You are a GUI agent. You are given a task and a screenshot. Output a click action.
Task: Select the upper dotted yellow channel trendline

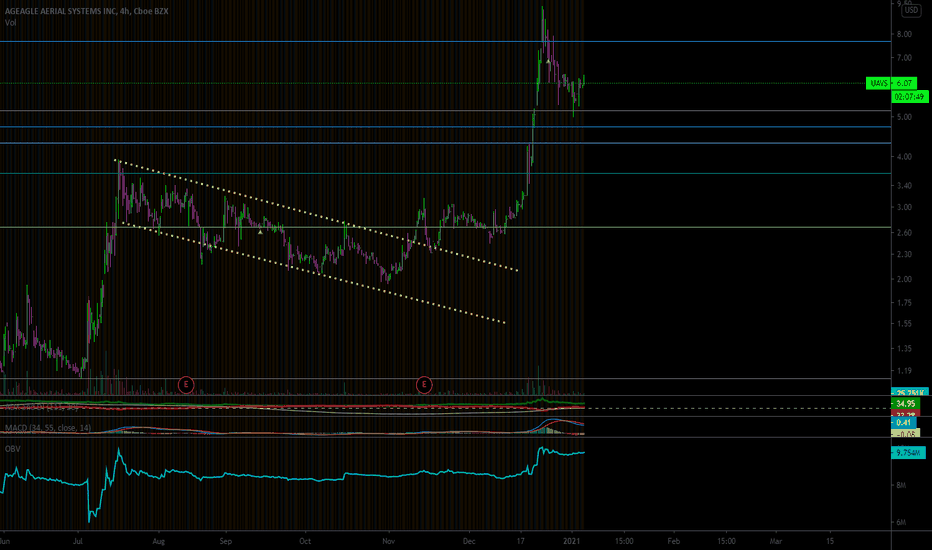tap(316, 215)
